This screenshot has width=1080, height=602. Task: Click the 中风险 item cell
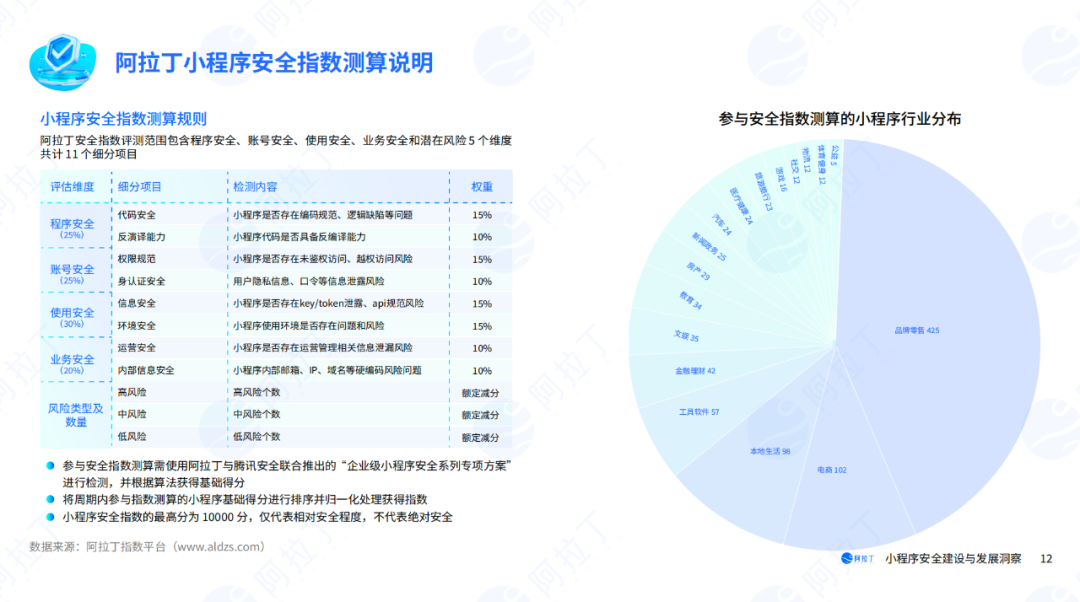(132, 414)
